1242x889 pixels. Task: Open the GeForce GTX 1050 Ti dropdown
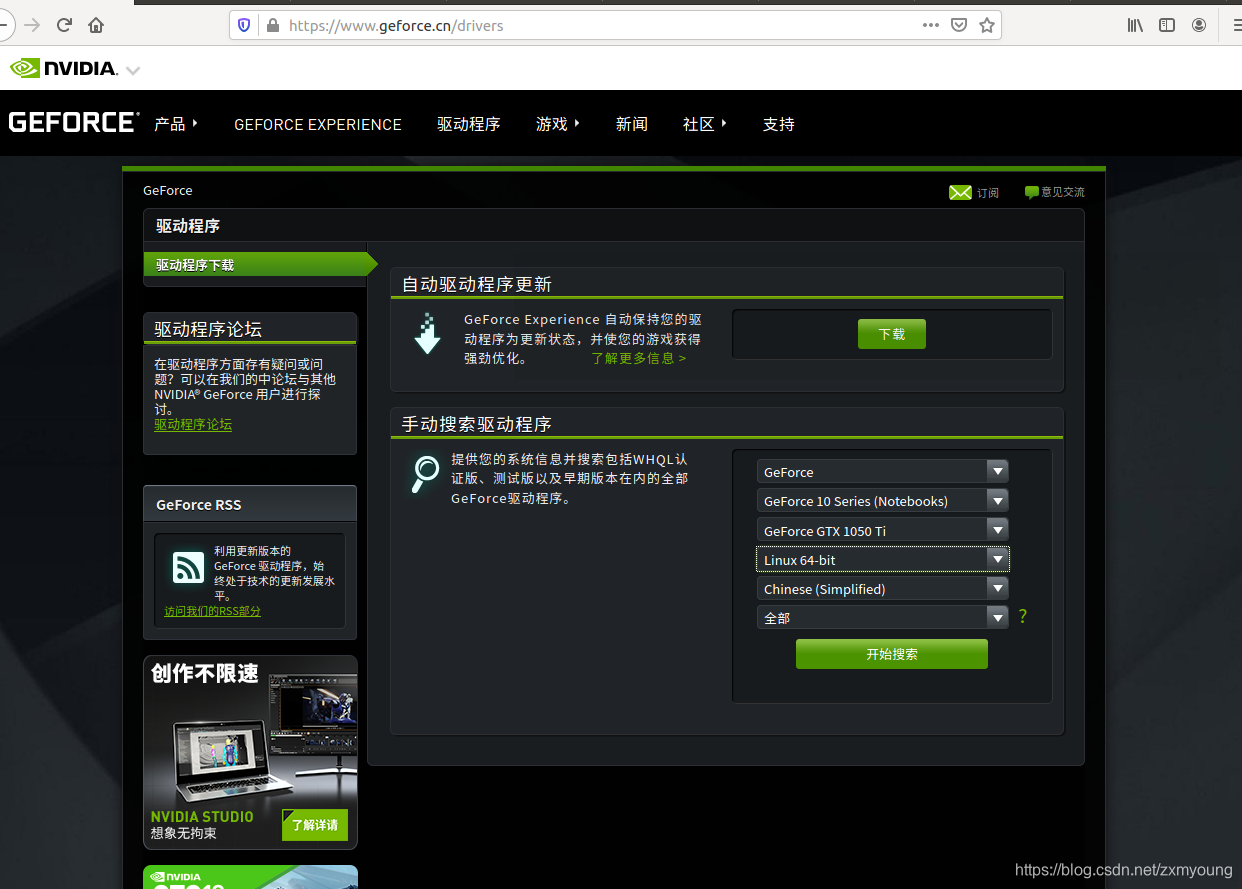[x=882, y=530]
